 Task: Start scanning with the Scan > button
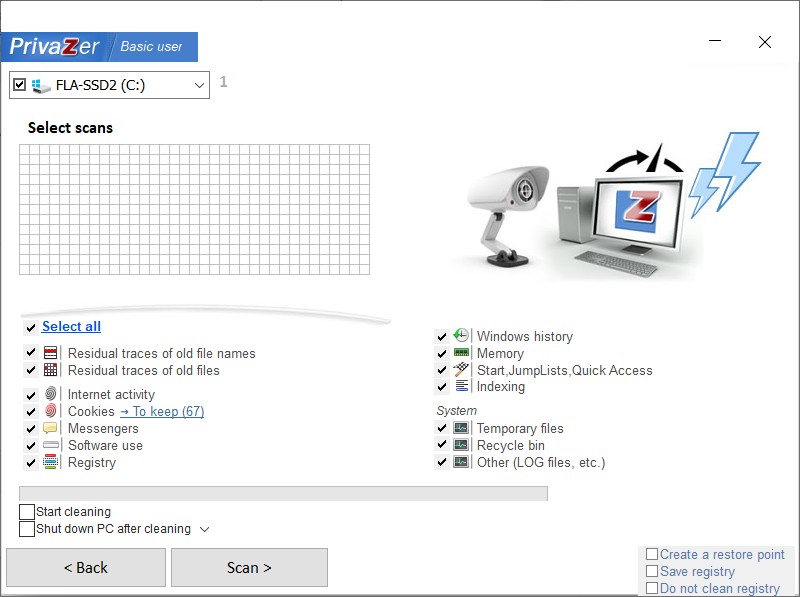pos(249,567)
